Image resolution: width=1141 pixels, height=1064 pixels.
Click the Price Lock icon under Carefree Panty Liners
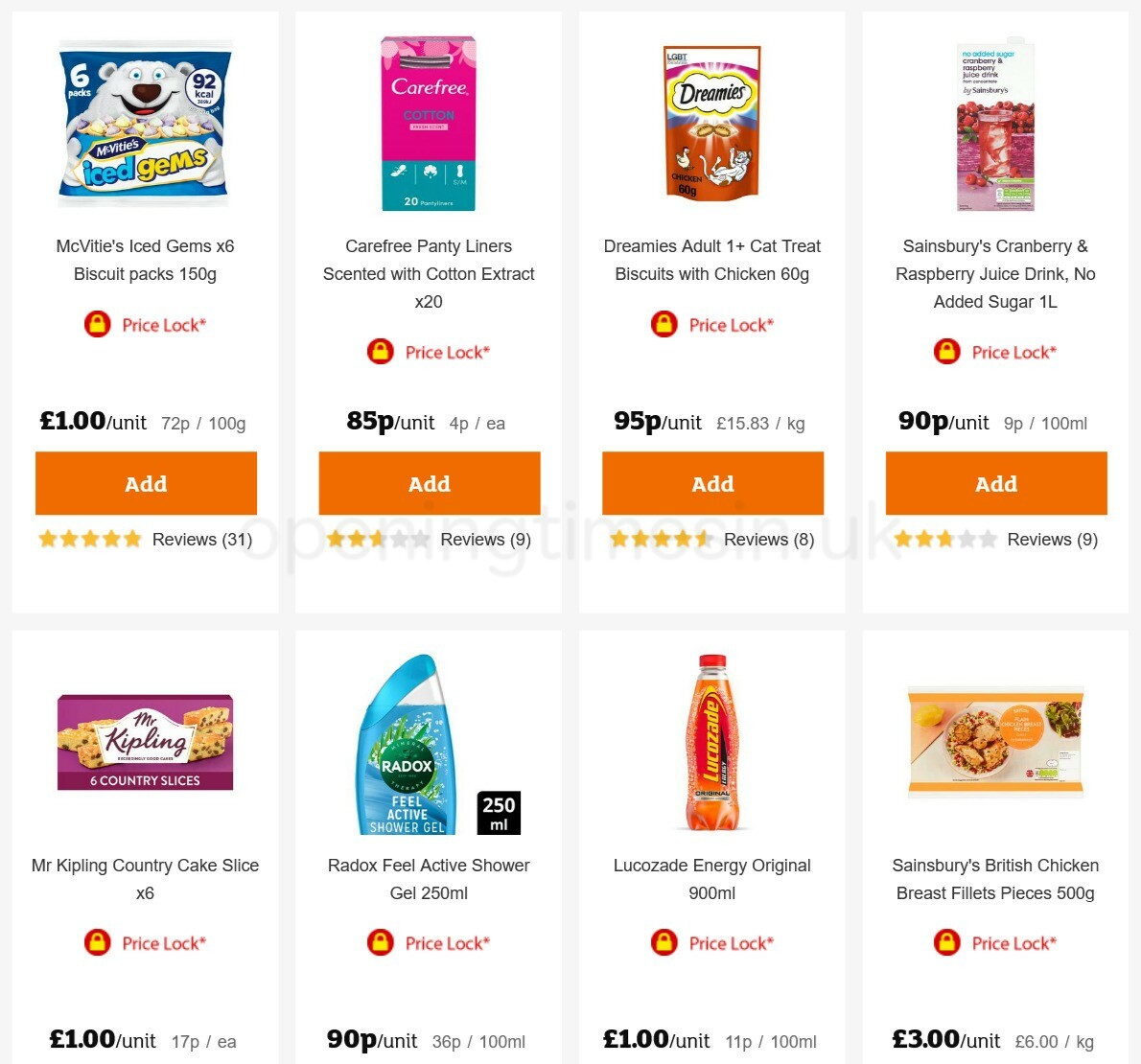[x=381, y=352]
